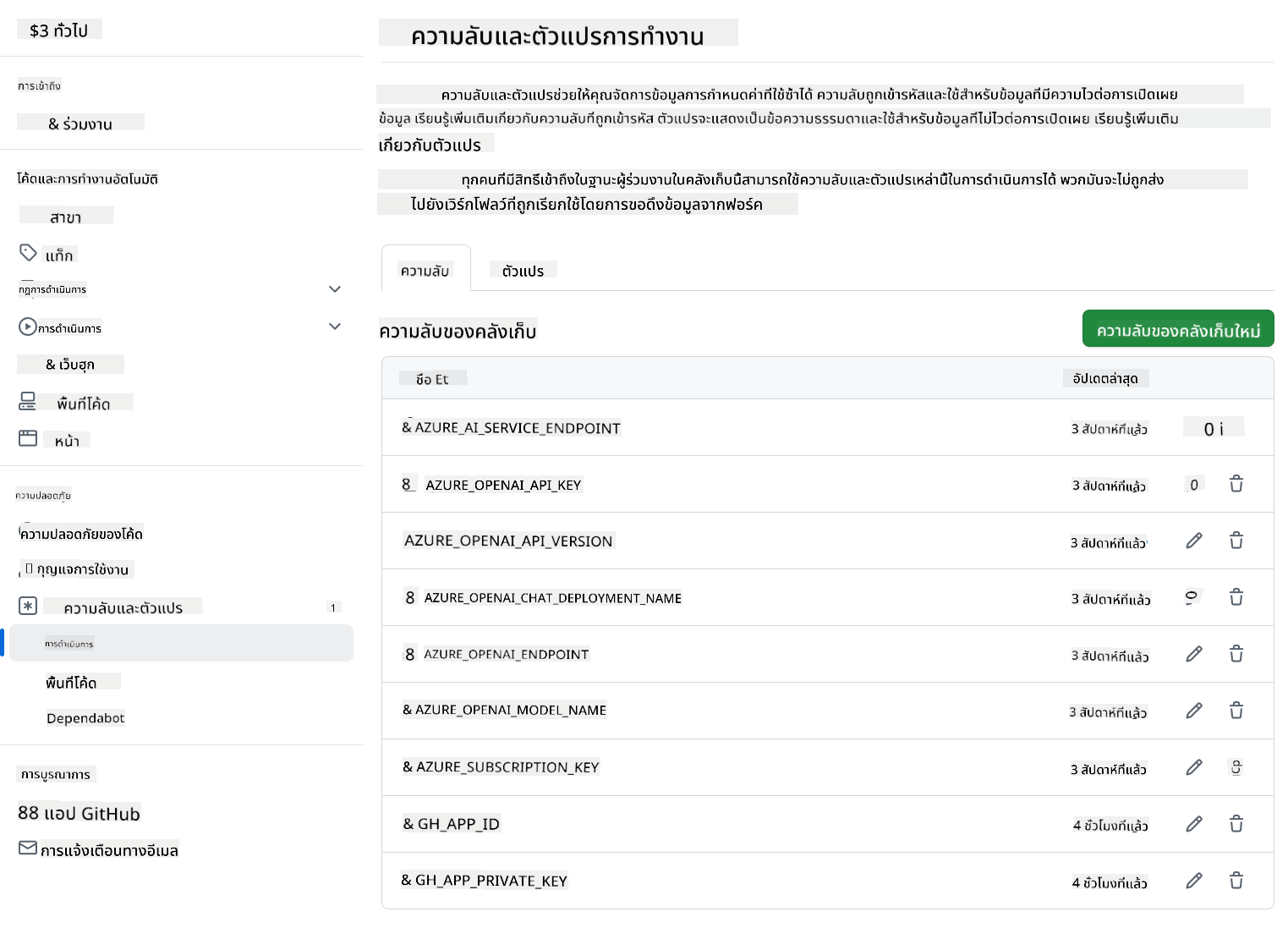The image size is (1288, 928).
Task: Delete the AZURE_OPENAI_CHAT_DEPLOYMENT_NAME secret
Action: pos(1236,597)
